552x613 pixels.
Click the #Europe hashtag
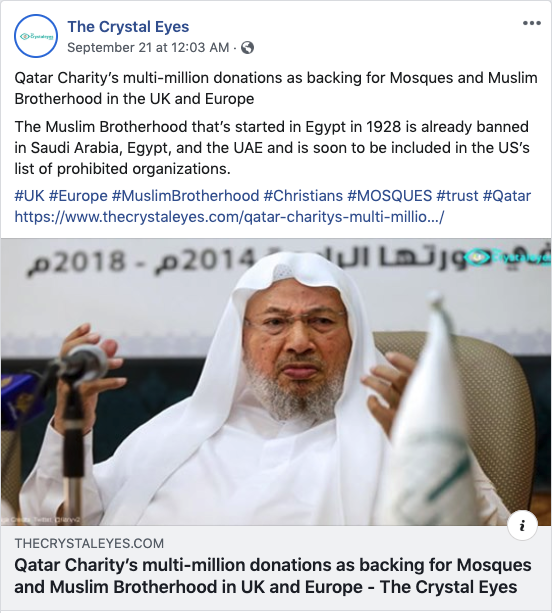click(78, 195)
